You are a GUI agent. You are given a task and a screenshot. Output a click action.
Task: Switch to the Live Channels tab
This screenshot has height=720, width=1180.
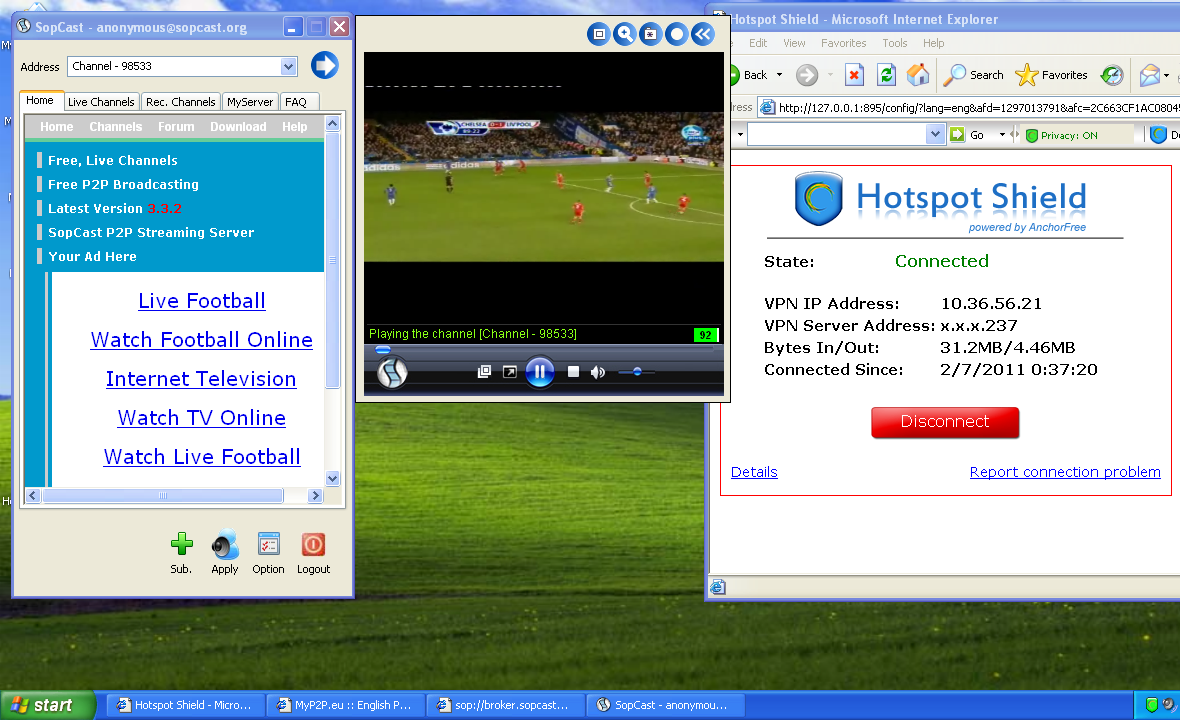coord(101,102)
